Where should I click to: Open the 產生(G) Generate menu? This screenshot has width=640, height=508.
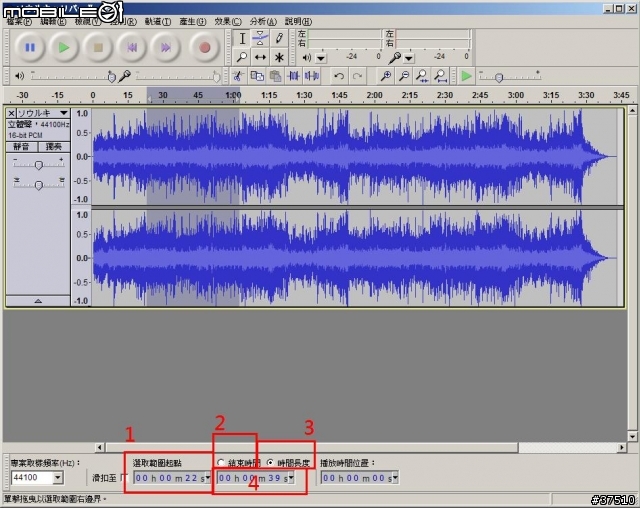193,22
